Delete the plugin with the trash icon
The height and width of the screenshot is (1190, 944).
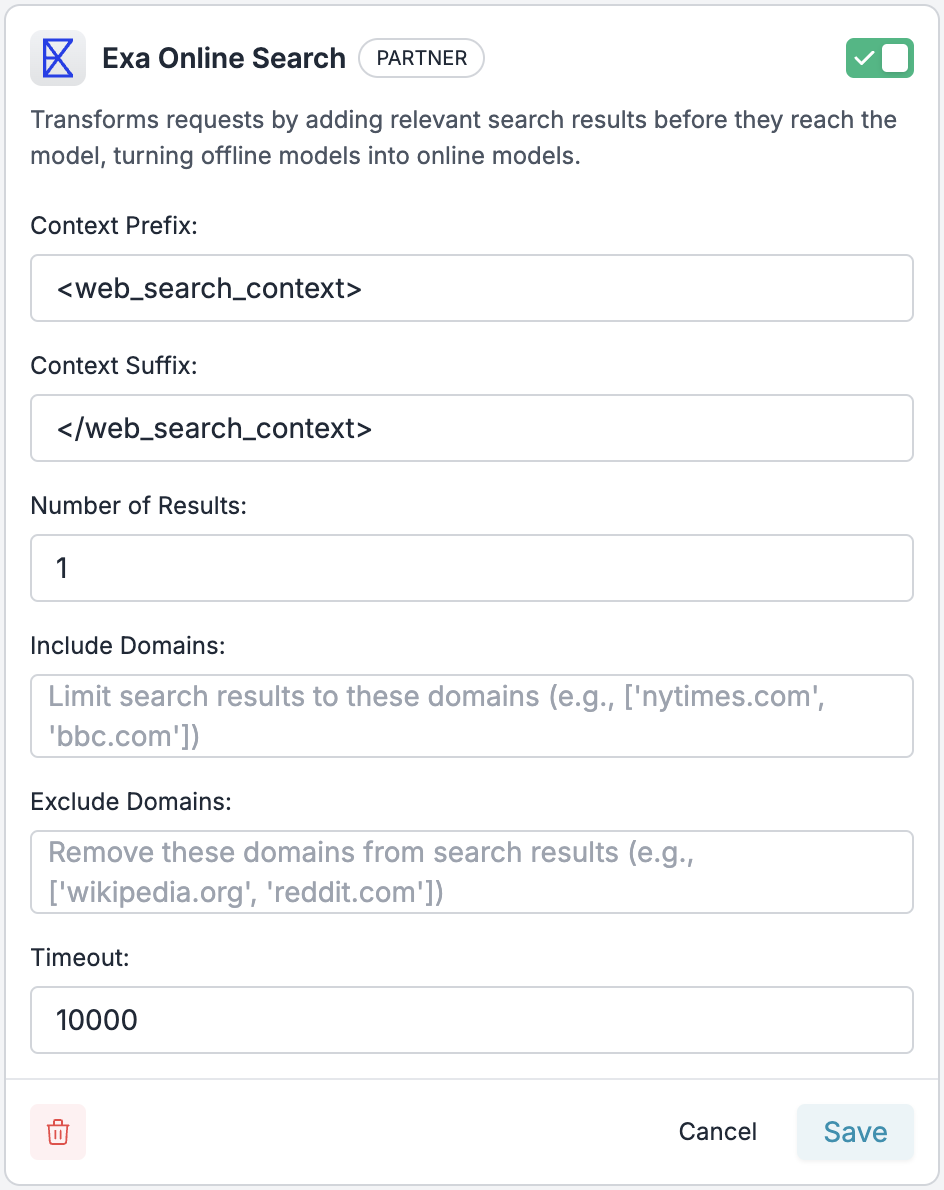point(58,1132)
